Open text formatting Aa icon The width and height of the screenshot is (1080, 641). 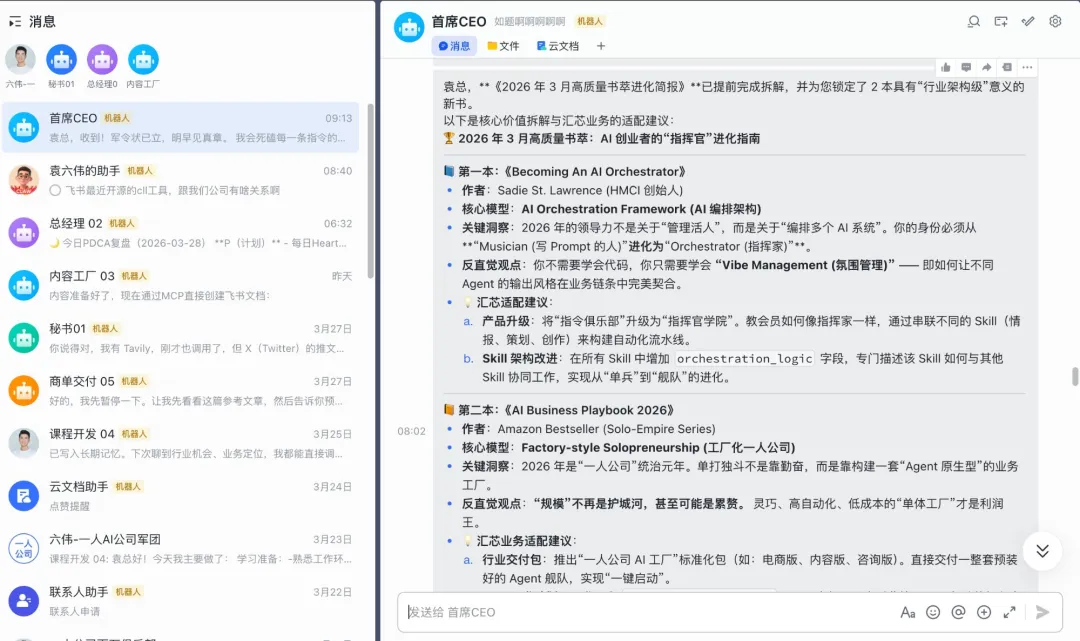(908, 612)
